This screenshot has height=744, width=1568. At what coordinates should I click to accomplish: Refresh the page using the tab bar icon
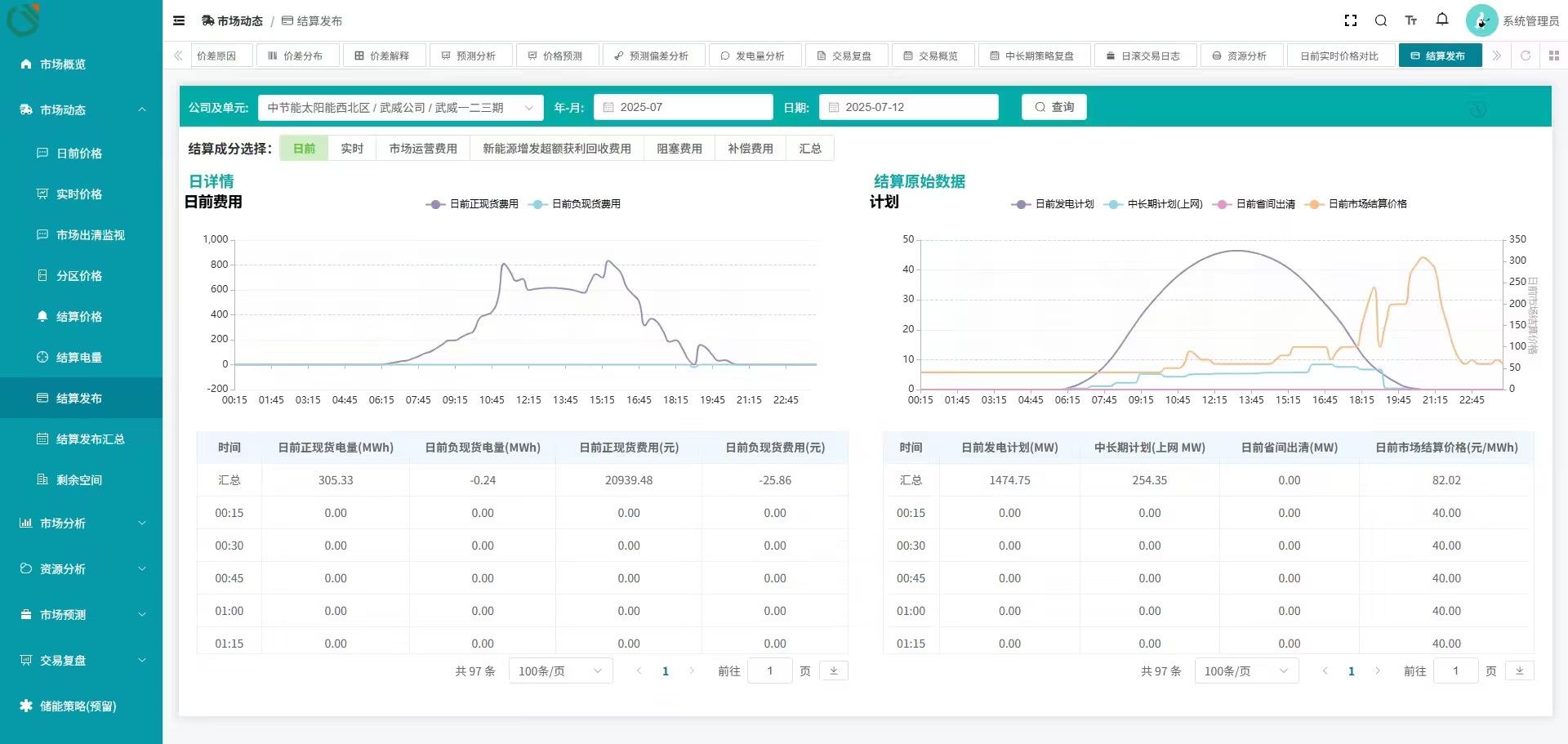1525,56
